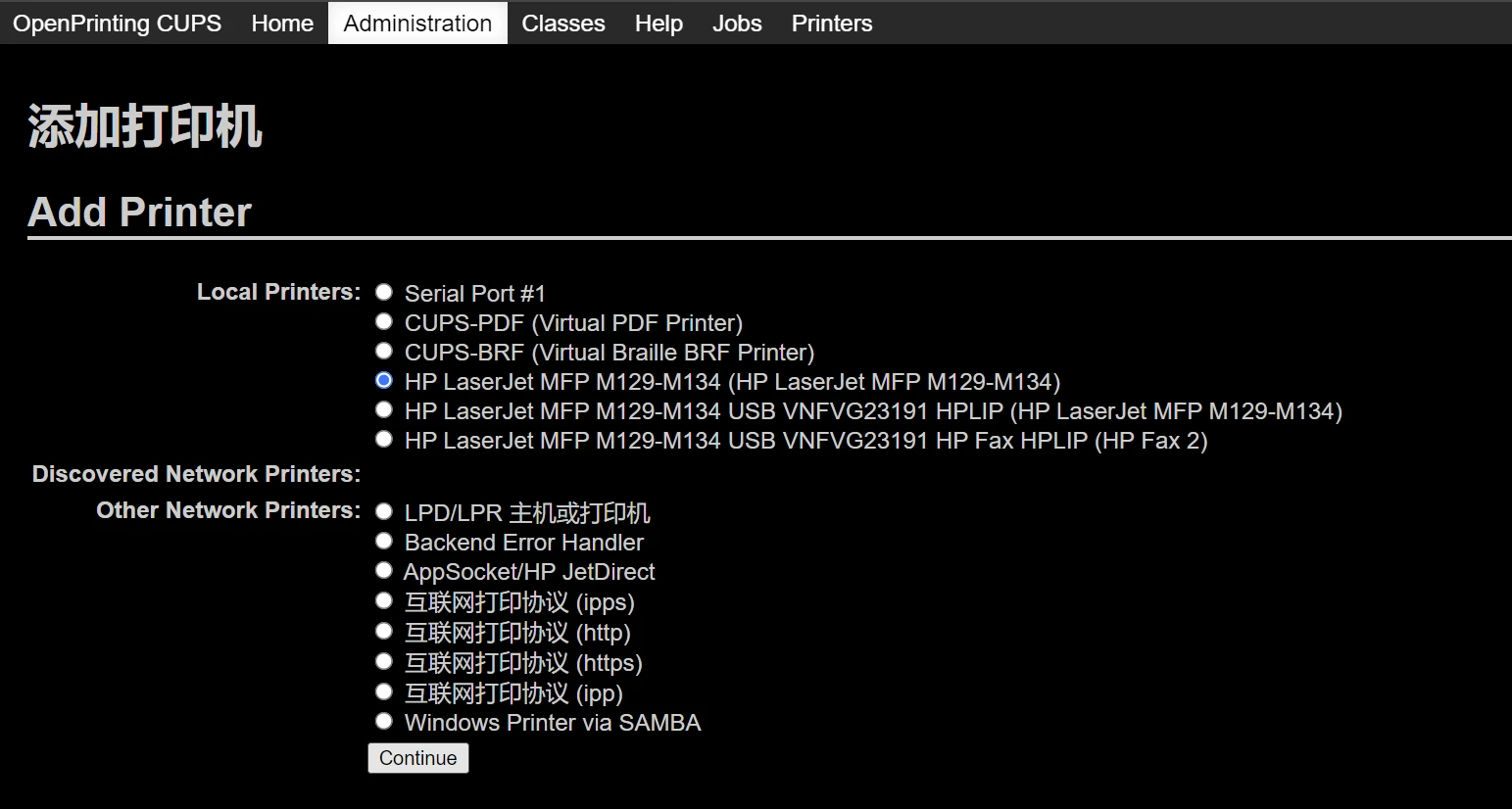Pick 互联网打印协议 (ipp) option
This screenshot has height=809, width=1512.
384,691
